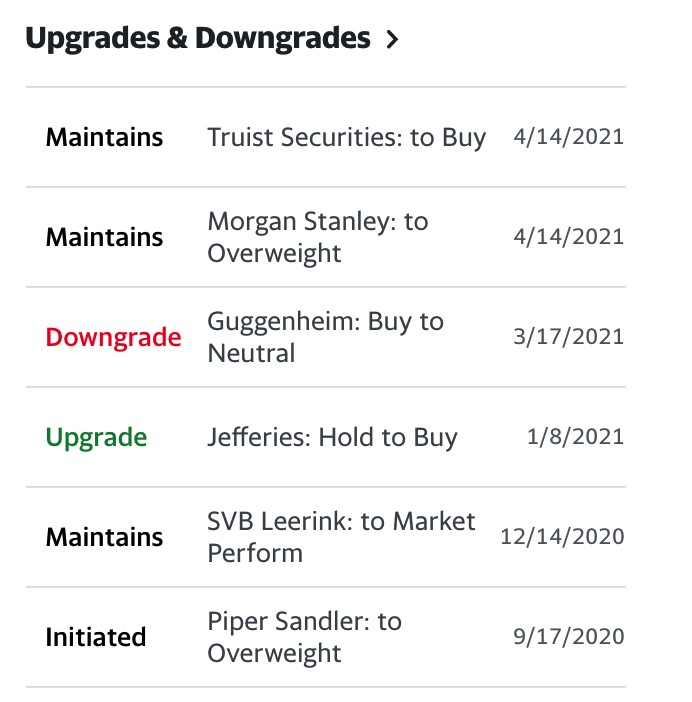692x702 pixels.
Task: Click the 12/14/2020 date
Action: [562, 537]
